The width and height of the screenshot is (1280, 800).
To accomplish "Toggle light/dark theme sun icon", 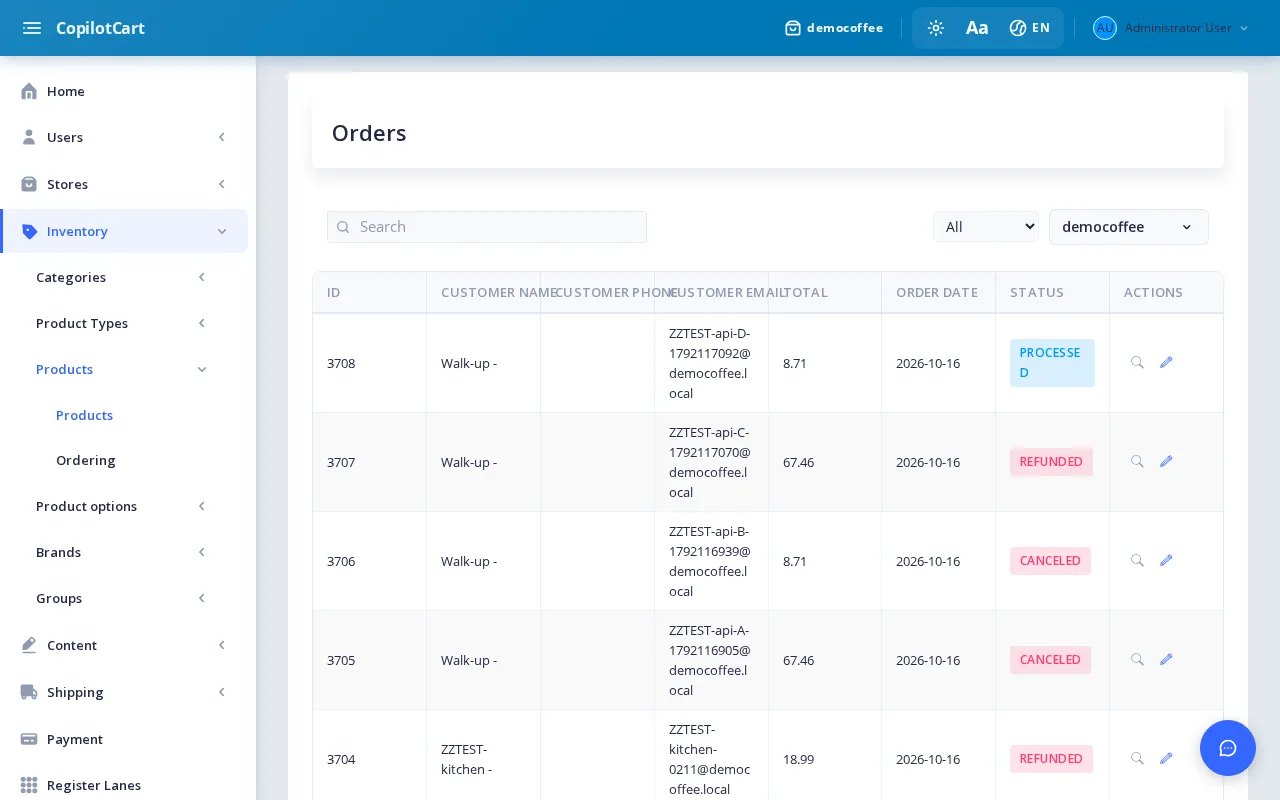I will pos(936,28).
